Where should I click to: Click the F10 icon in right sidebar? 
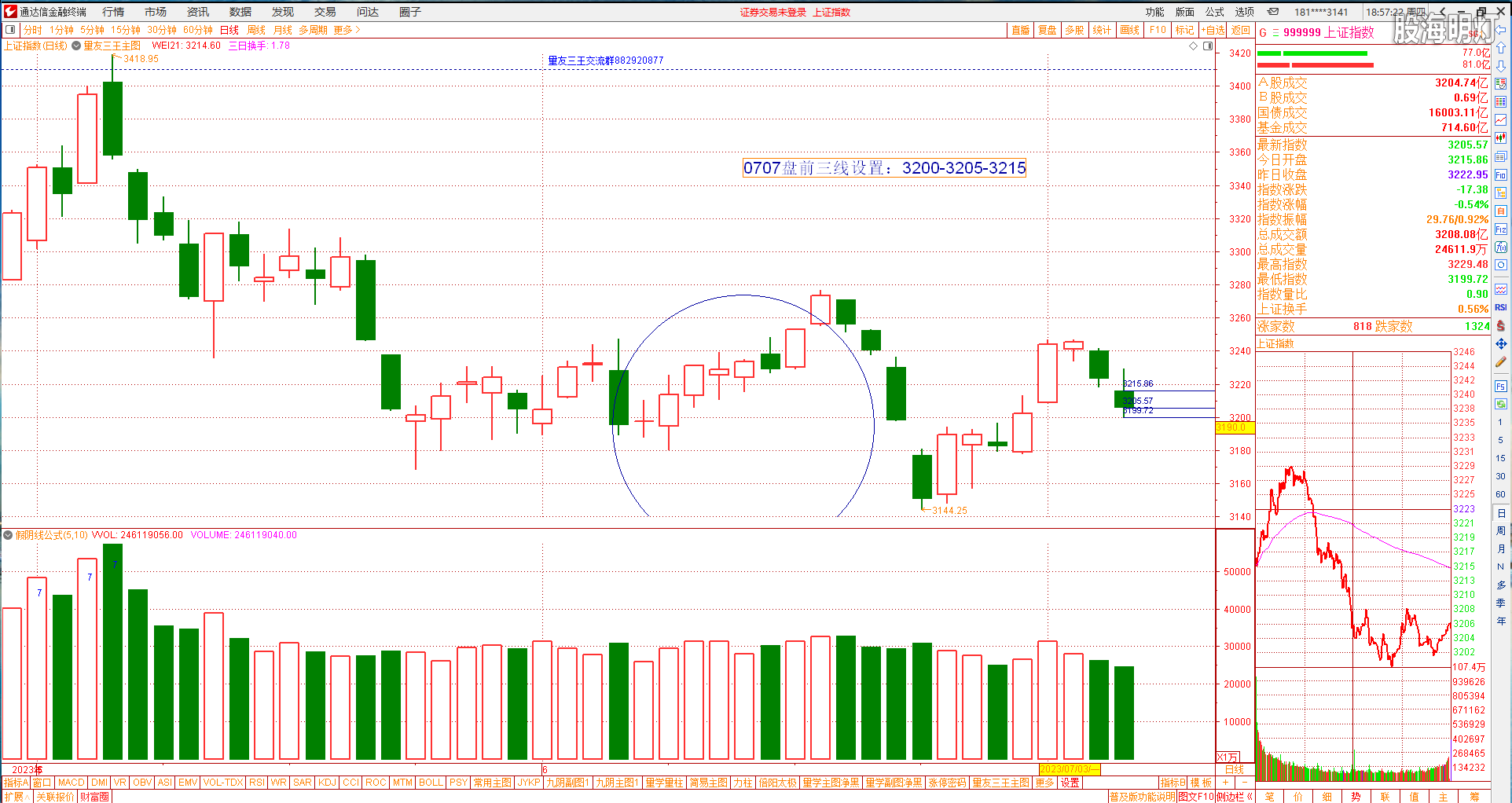point(1500,174)
